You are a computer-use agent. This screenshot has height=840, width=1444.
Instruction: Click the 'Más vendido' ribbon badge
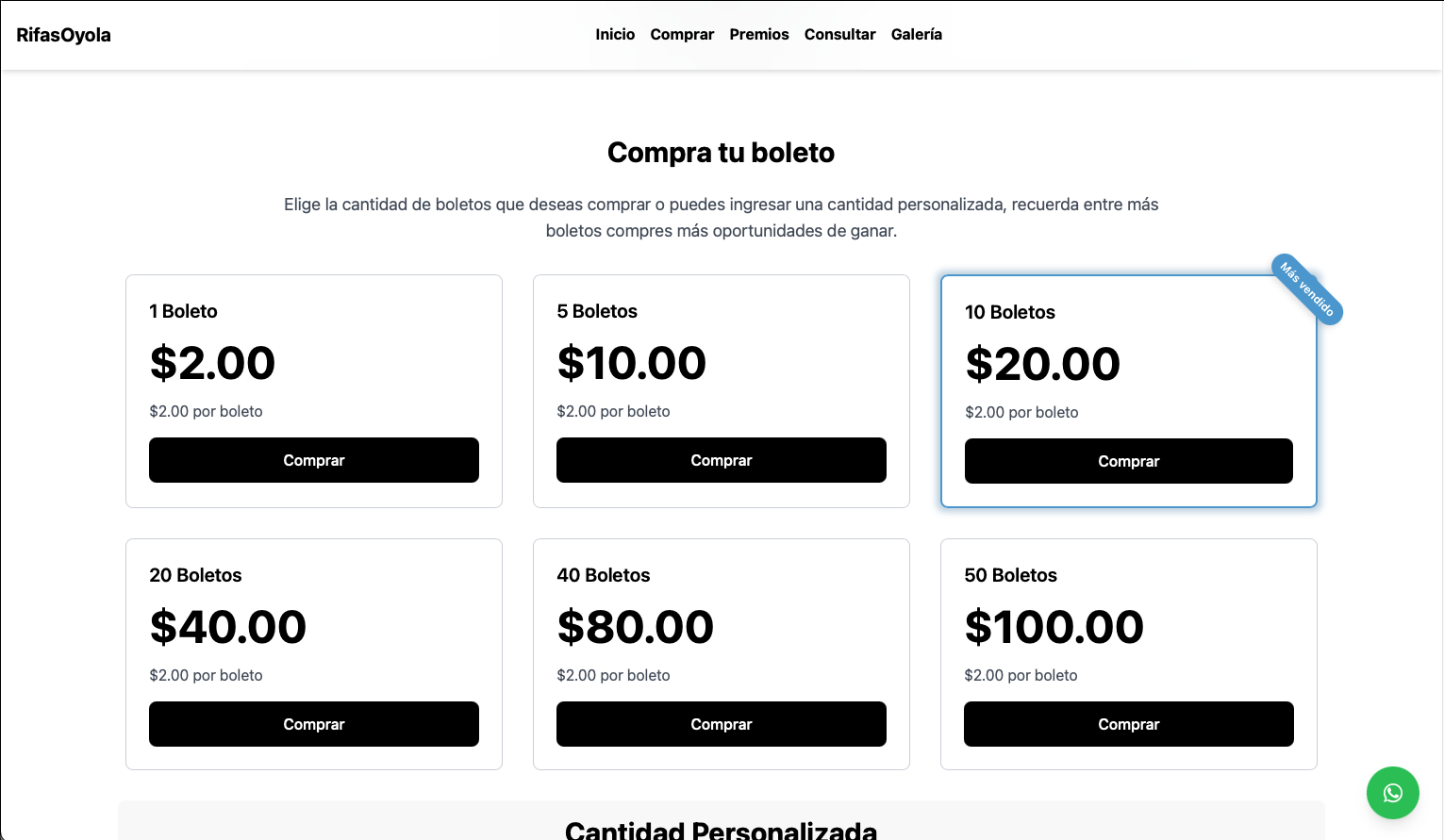(1306, 288)
